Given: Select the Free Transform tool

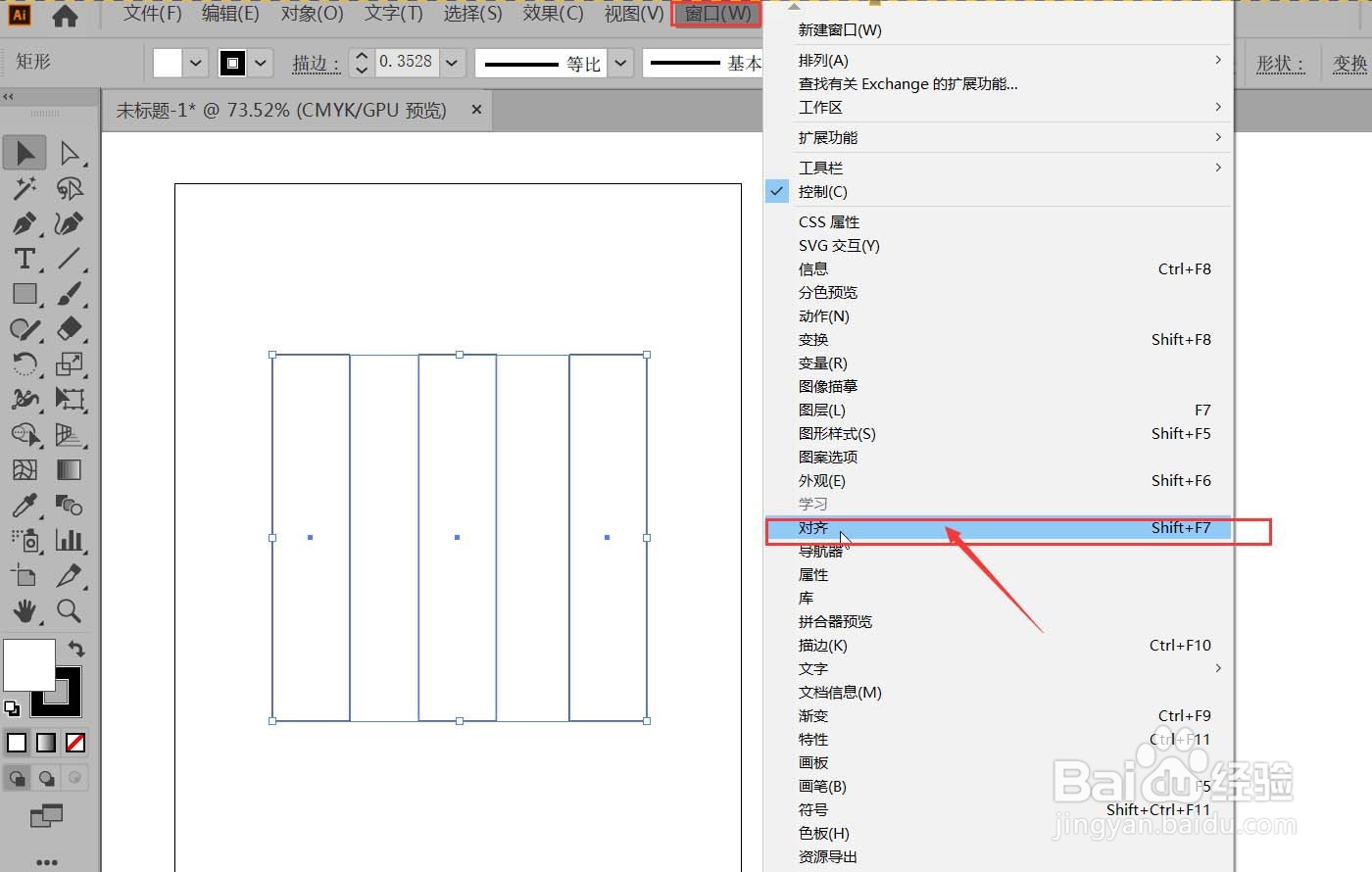Looking at the screenshot, I should point(69,400).
